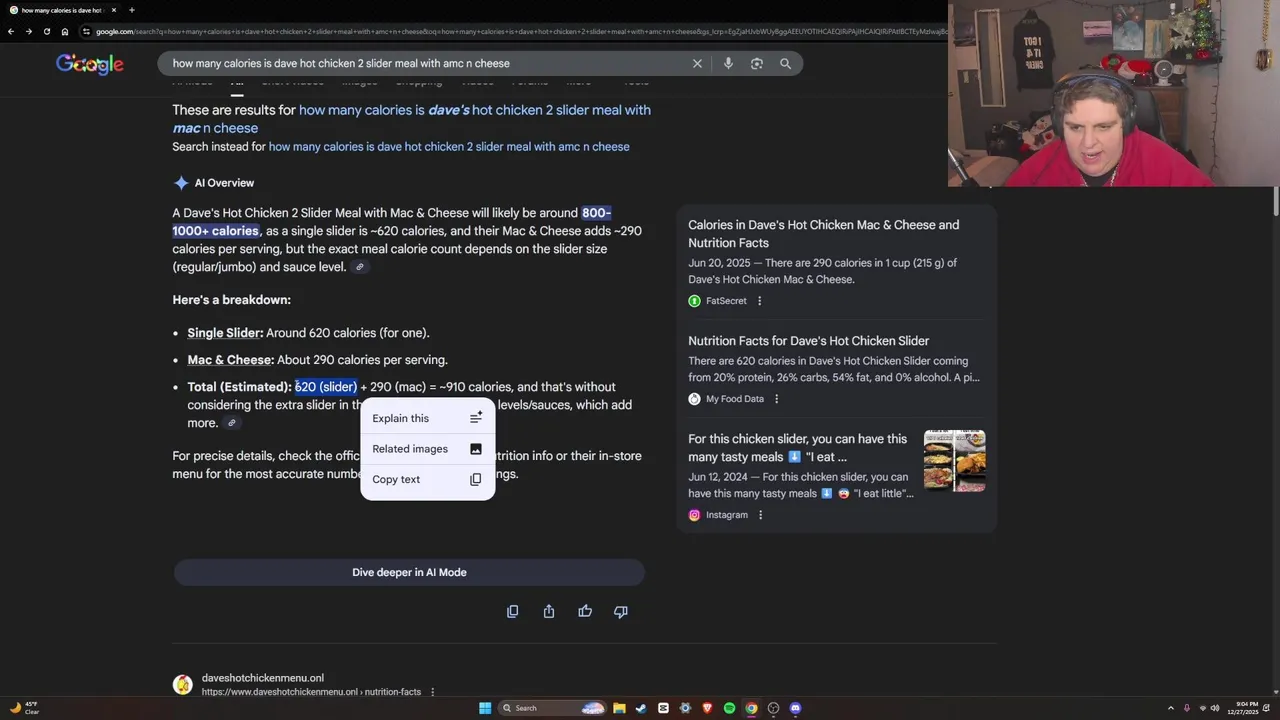Open 'Calories in Dave's Hot Chicken Mac & Cheese' result
Viewport: 1280px width, 720px height.
[x=823, y=234]
